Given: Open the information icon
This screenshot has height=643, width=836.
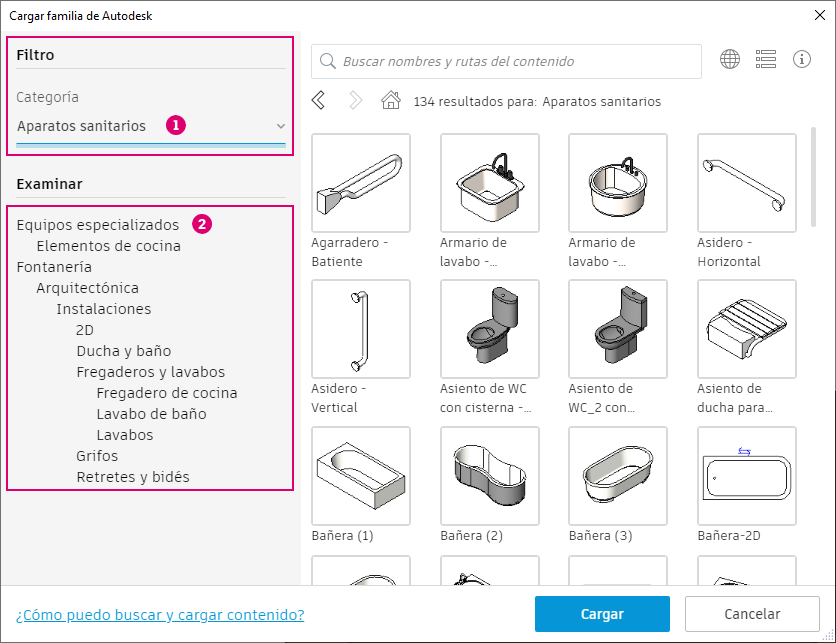Looking at the screenshot, I should click(x=801, y=59).
